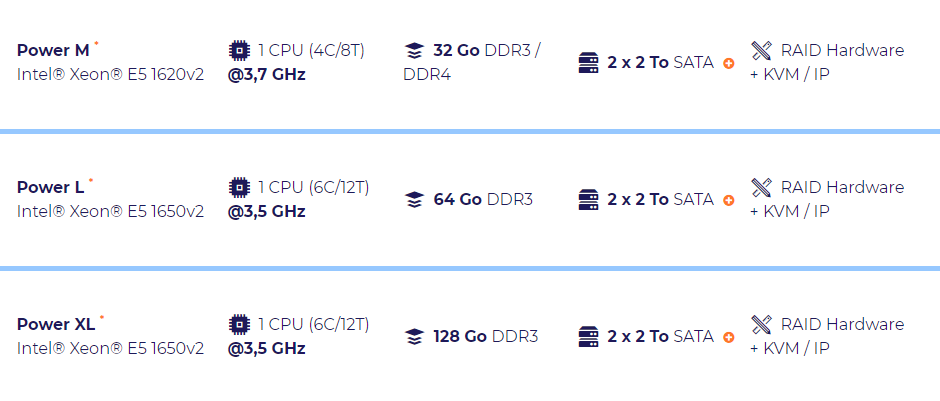Click the RAID tools icon in Power L row
This screenshot has height=401, width=940.
(x=762, y=187)
